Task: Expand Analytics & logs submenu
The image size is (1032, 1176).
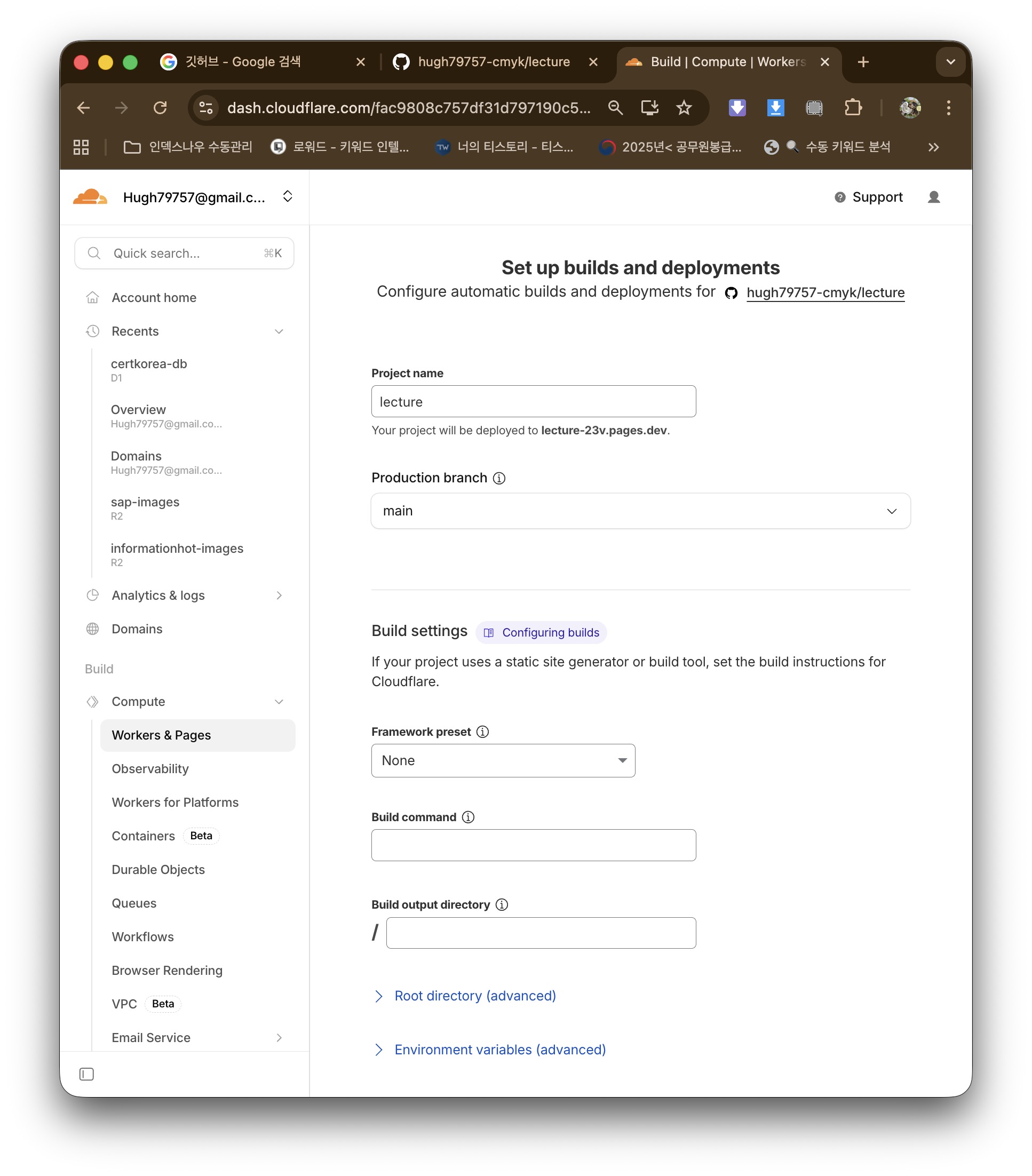Action: pyautogui.click(x=279, y=595)
